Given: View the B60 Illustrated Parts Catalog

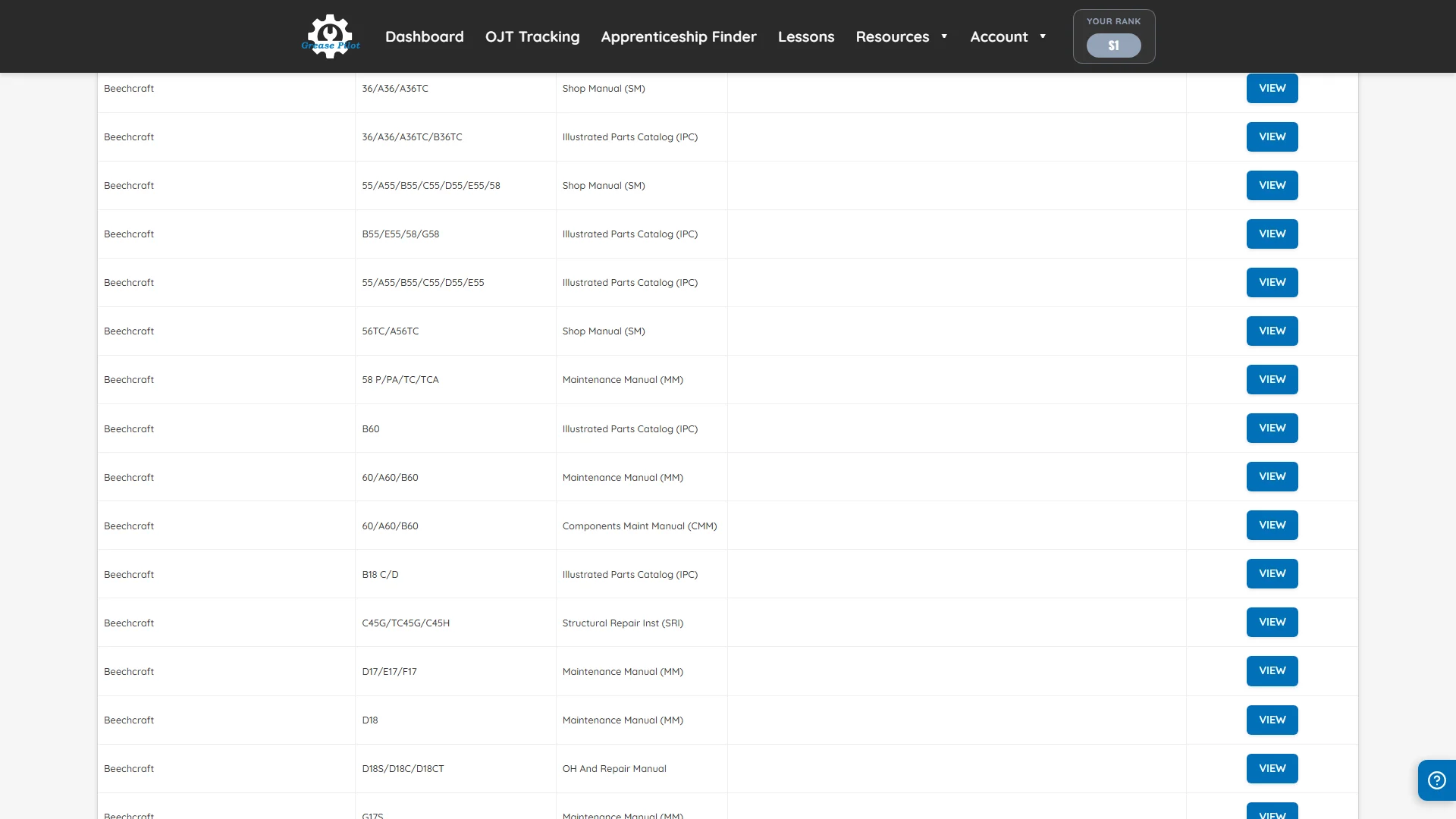Looking at the screenshot, I should [x=1272, y=428].
